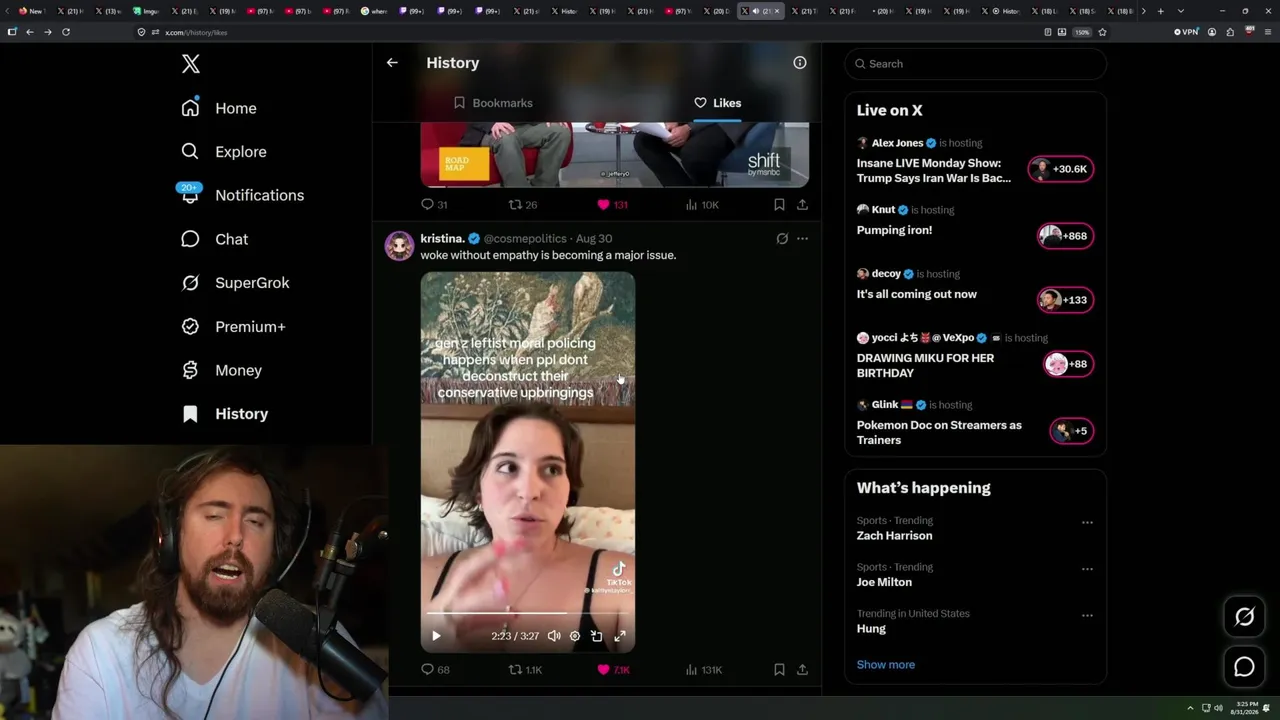Focus the Search input field

[976, 64]
